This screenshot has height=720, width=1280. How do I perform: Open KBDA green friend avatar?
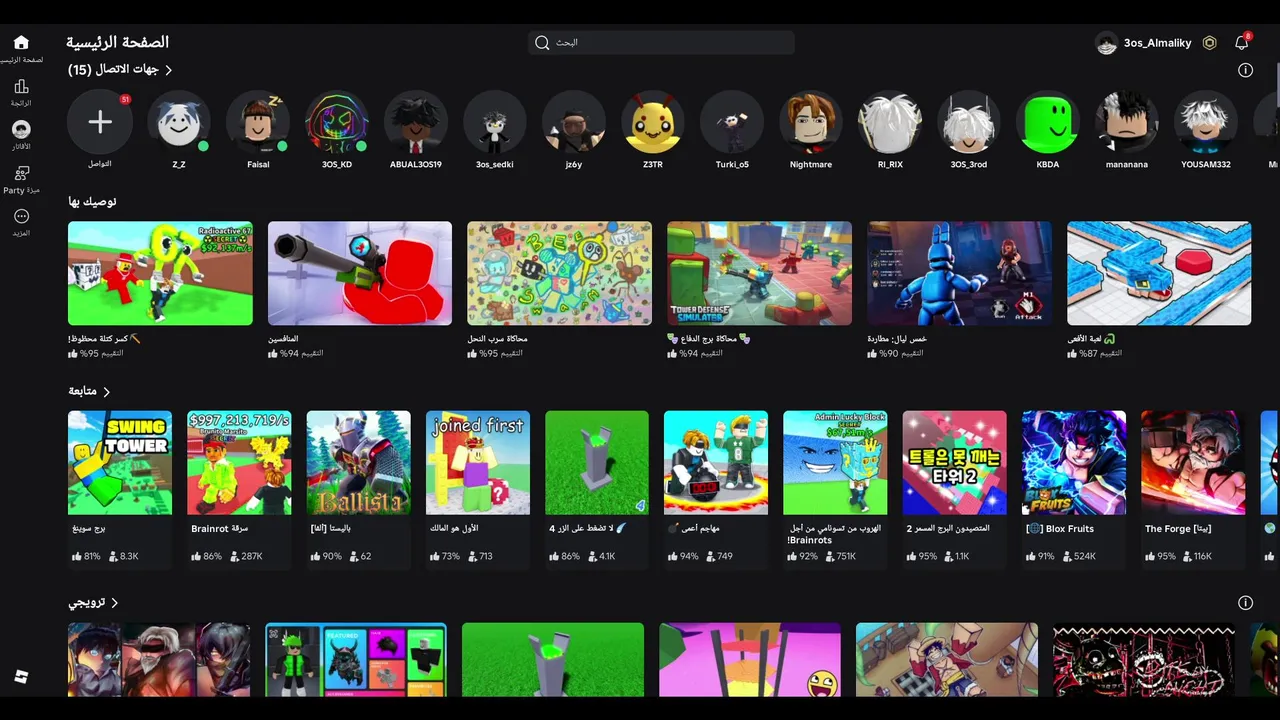click(x=1048, y=122)
